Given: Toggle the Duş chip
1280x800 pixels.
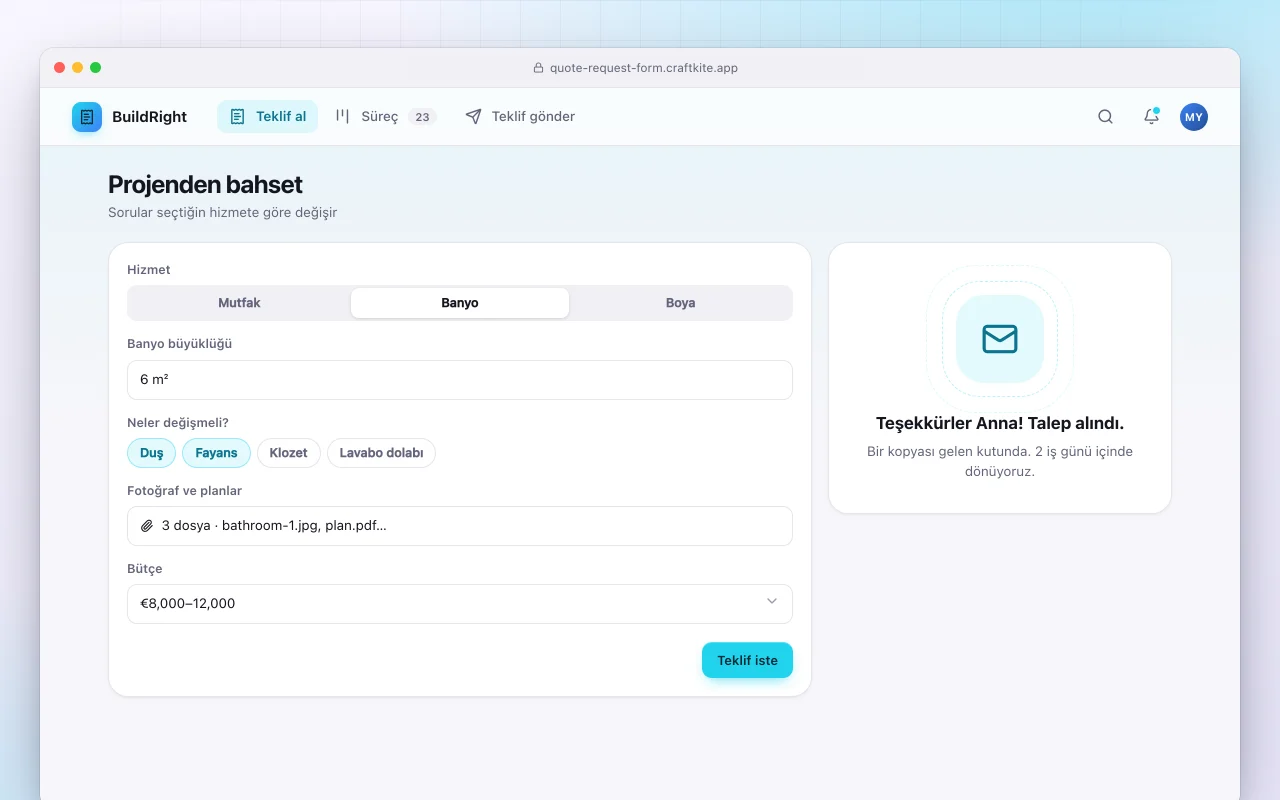Looking at the screenshot, I should click(151, 453).
